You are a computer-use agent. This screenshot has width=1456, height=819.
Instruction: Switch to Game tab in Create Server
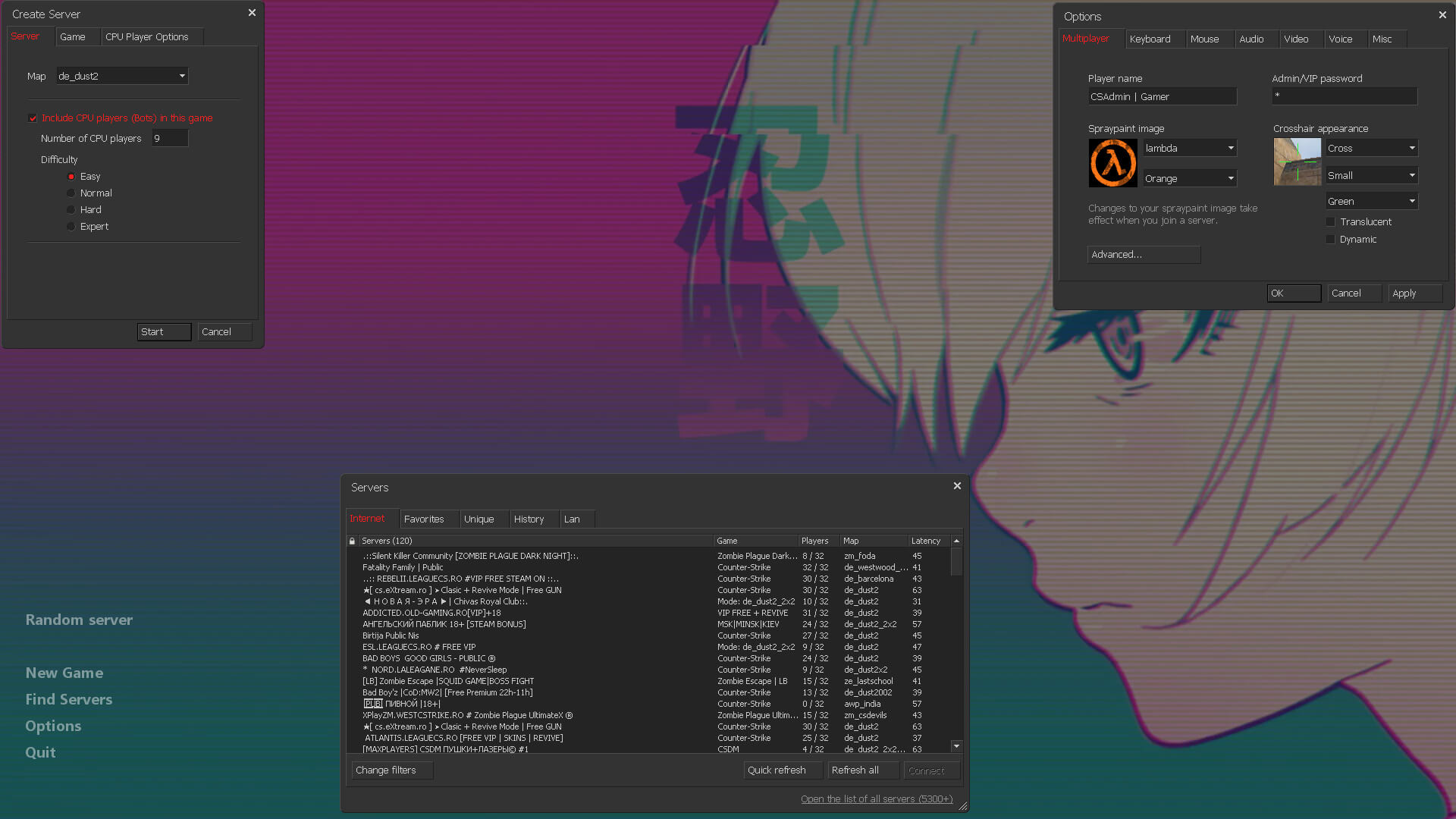78,36
